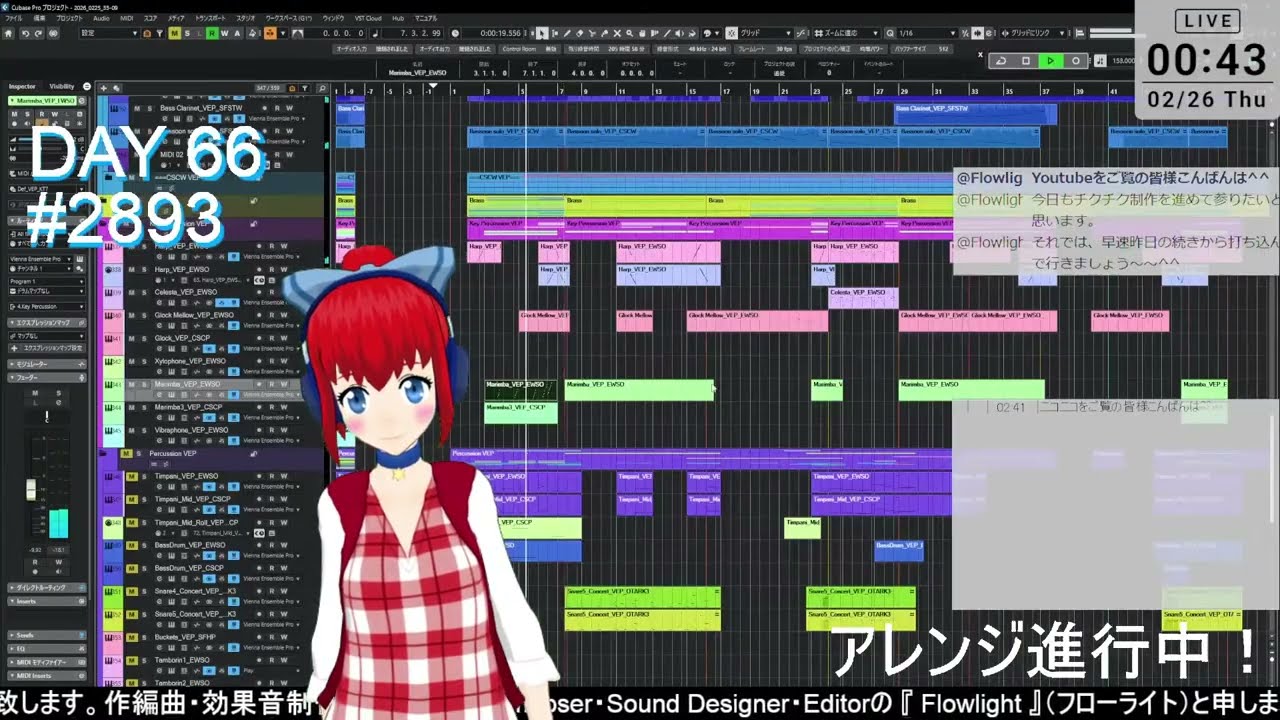Toggle global Write automation W in toolbar
This screenshot has height=720, width=1280.
pyautogui.click(x=224, y=33)
